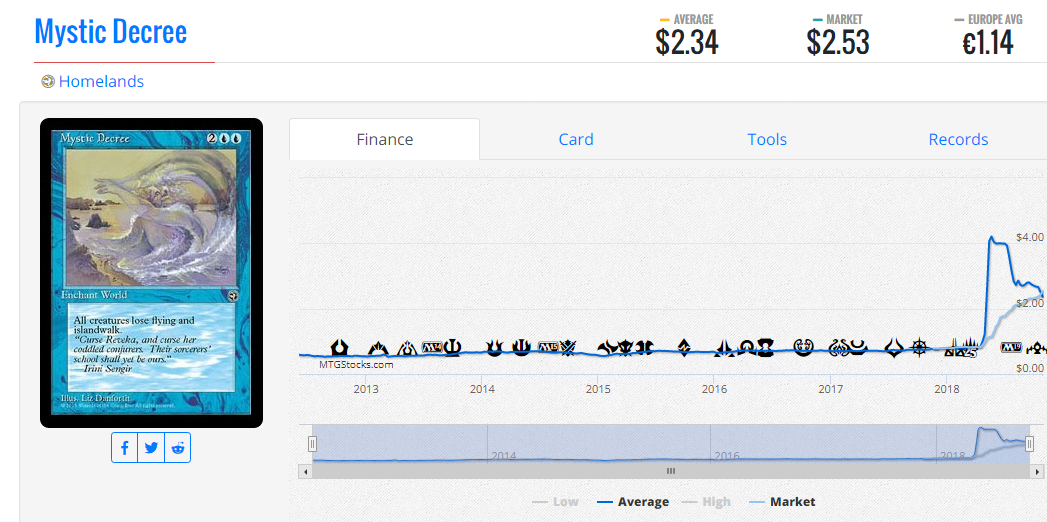Click the M14 set marker on chart

tap(432, 347)
